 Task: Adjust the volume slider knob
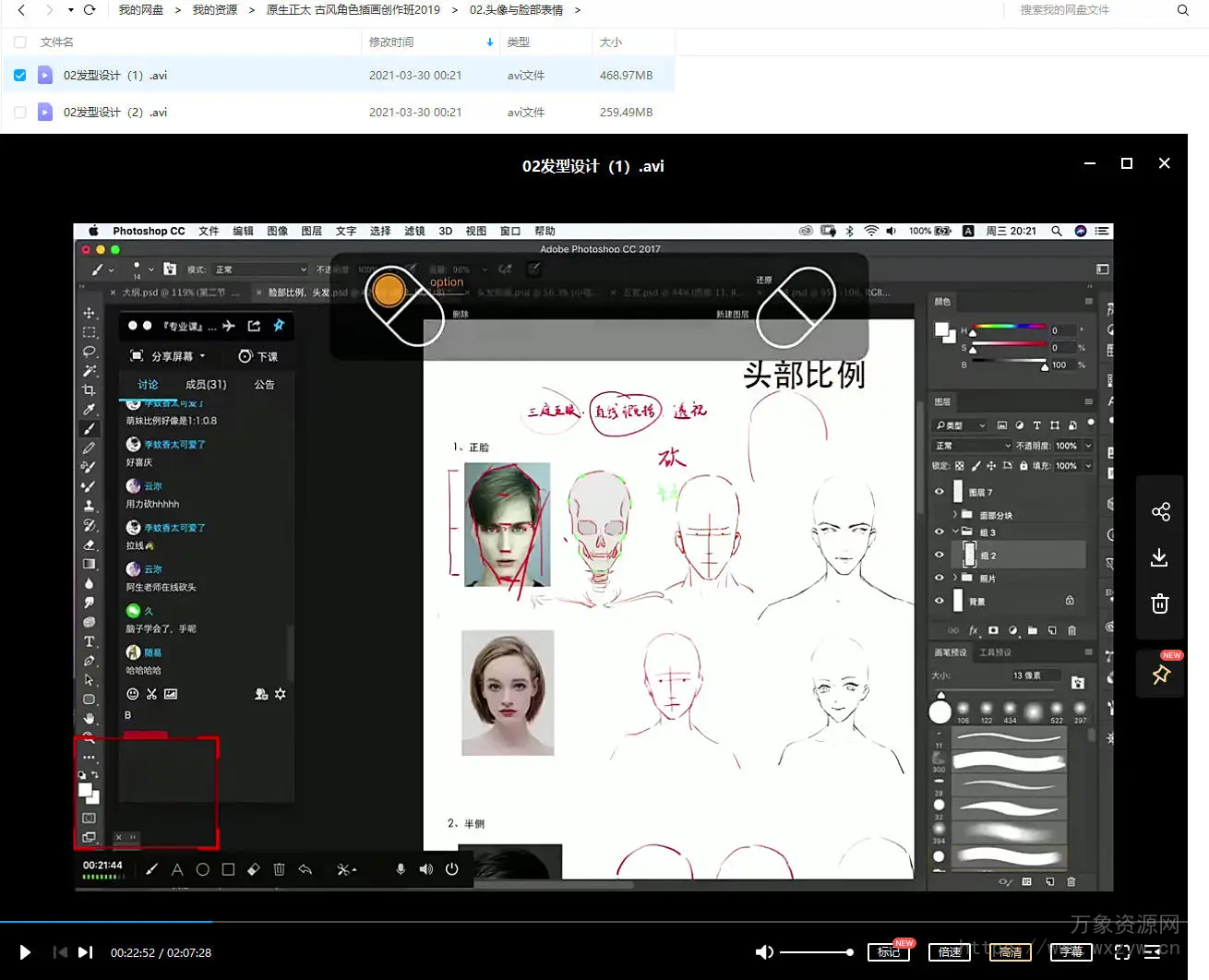pos(849,952)
